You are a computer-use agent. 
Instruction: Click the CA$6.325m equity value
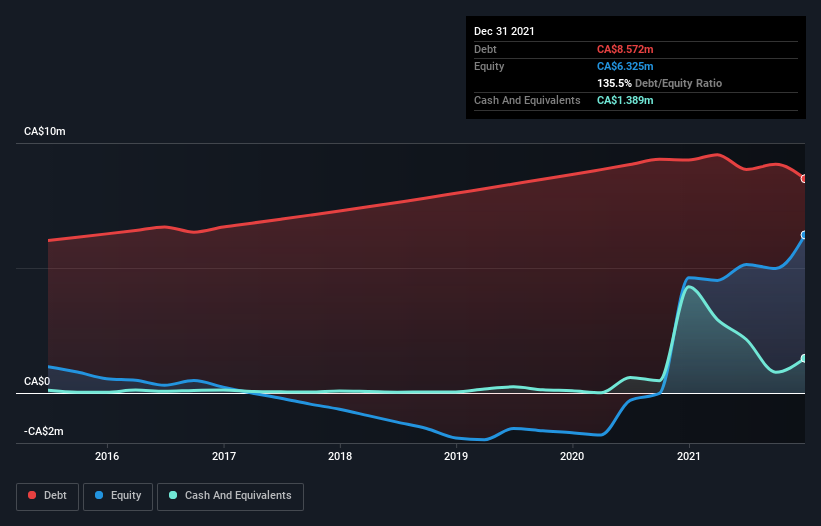[625, 66]
